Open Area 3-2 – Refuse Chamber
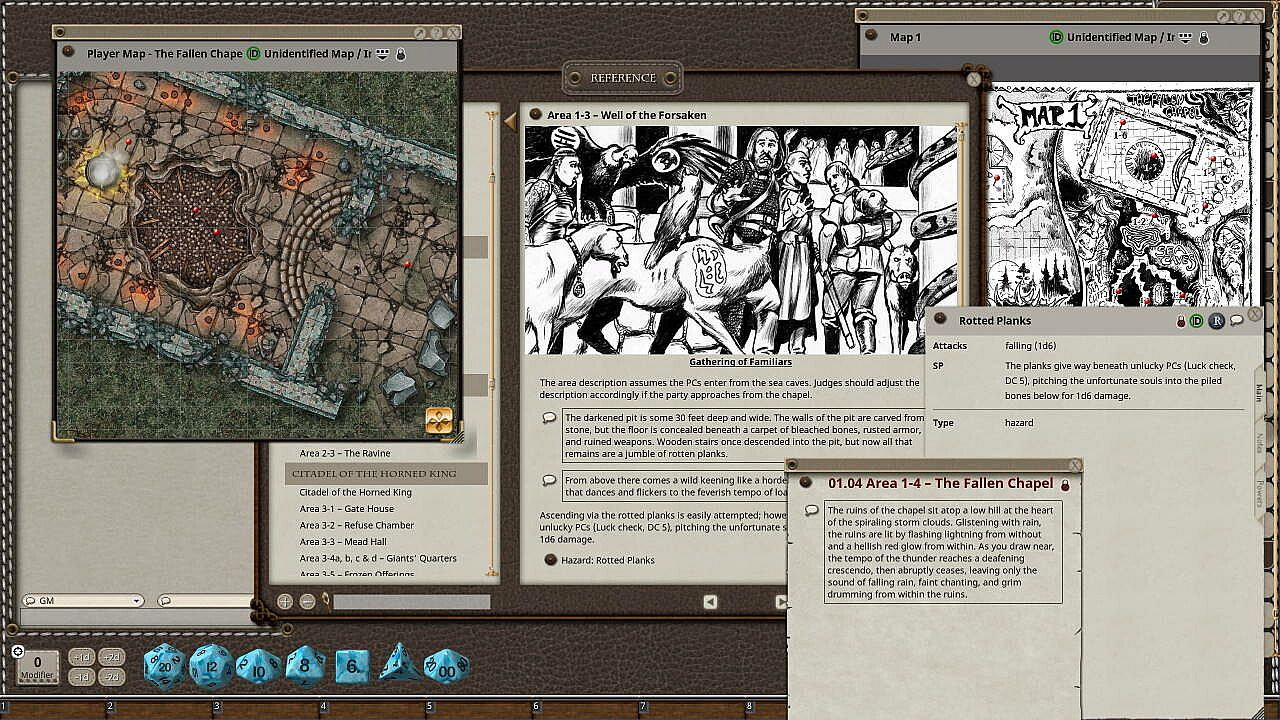 [357, 525]
